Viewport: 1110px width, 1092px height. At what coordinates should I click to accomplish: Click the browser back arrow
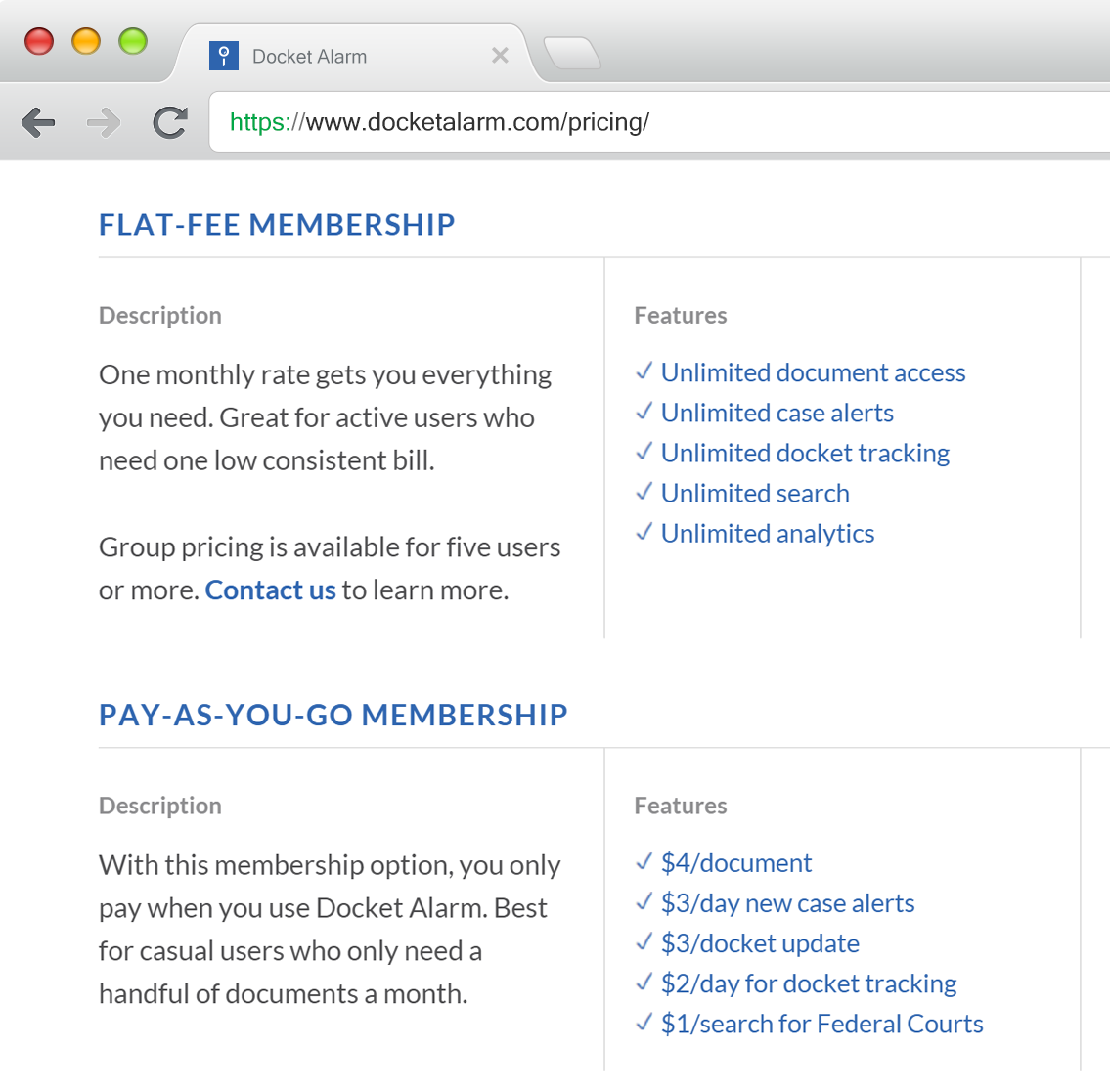pyautogui.click(x=38, y=122)
